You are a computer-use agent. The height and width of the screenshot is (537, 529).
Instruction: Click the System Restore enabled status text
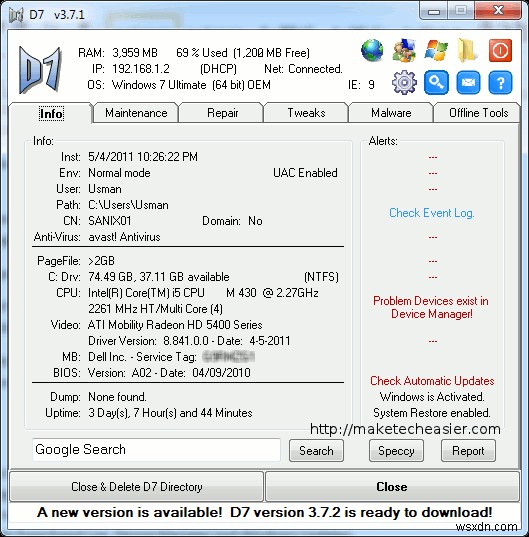pyautogui.click(x=432, y=413)
